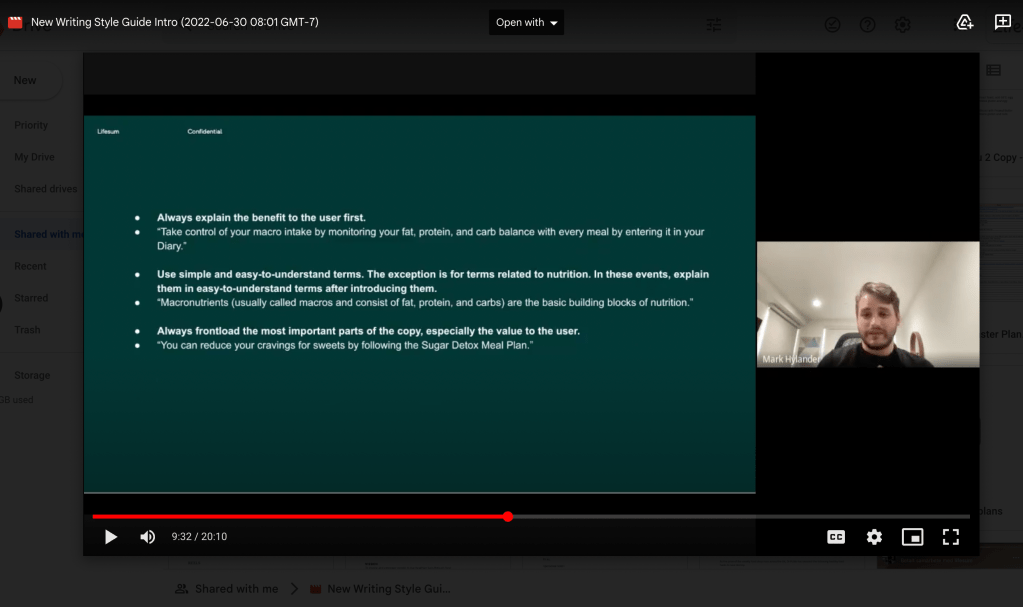Switch video to miniplayer mode
Image resolution: width=1023 pixels, height=607 pixels.
(x=912, y=537)
